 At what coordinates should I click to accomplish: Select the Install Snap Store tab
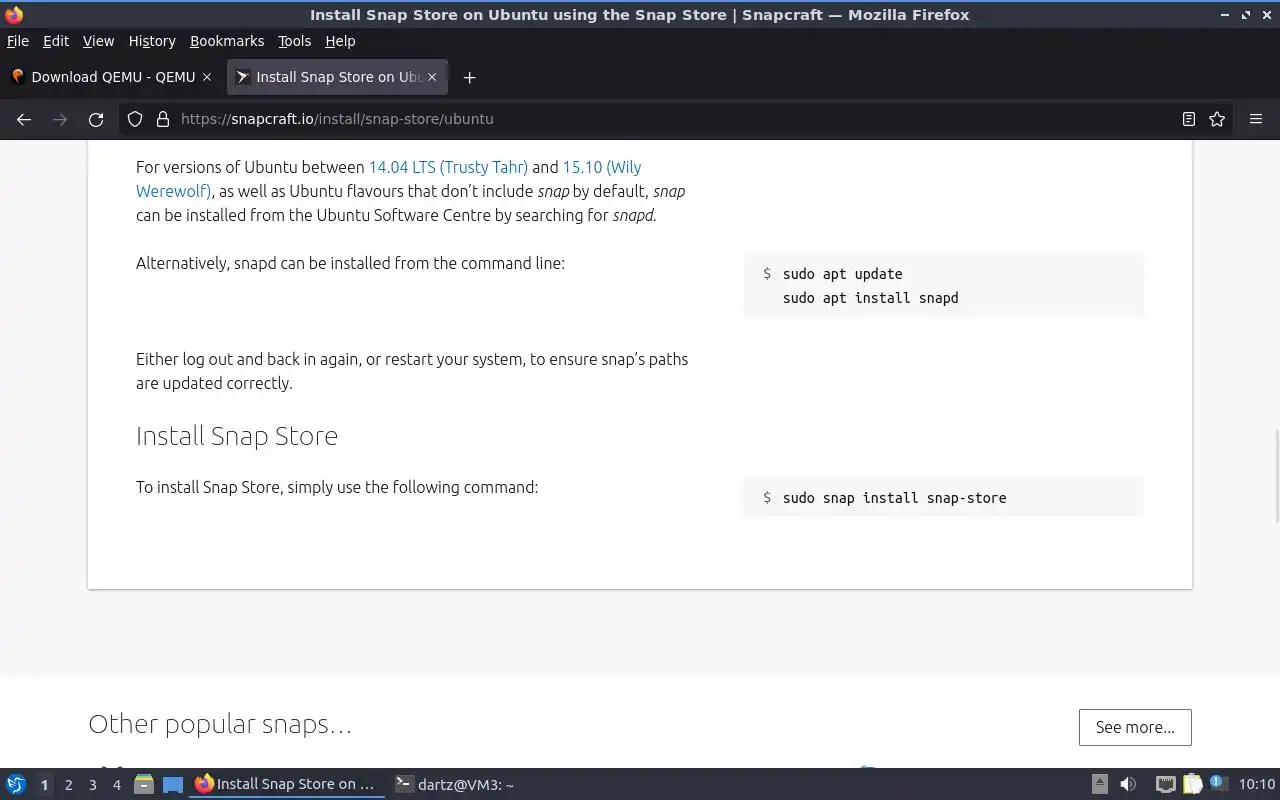(338, 77)
